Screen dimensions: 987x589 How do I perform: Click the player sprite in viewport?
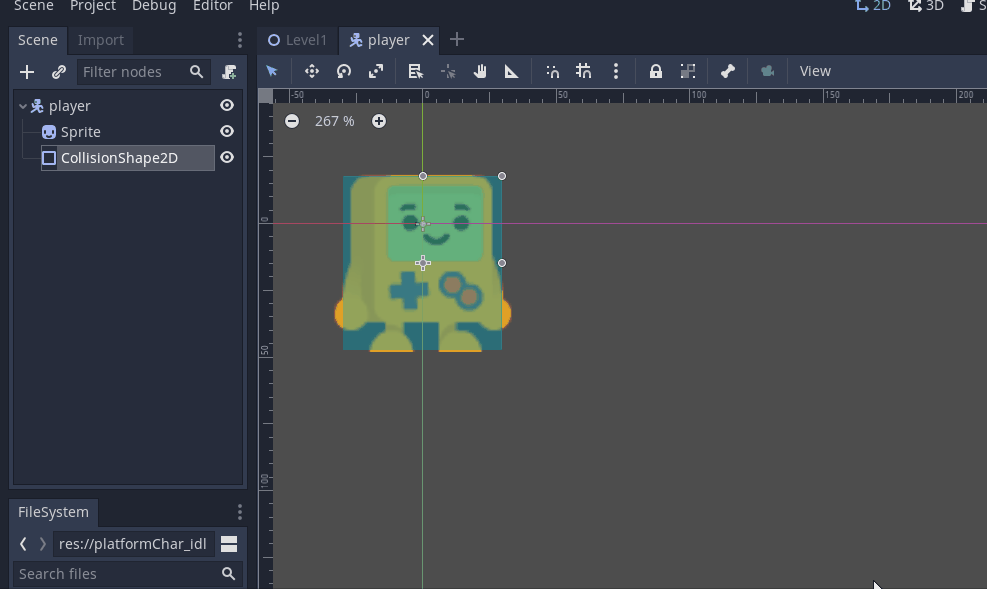[422, 263]
